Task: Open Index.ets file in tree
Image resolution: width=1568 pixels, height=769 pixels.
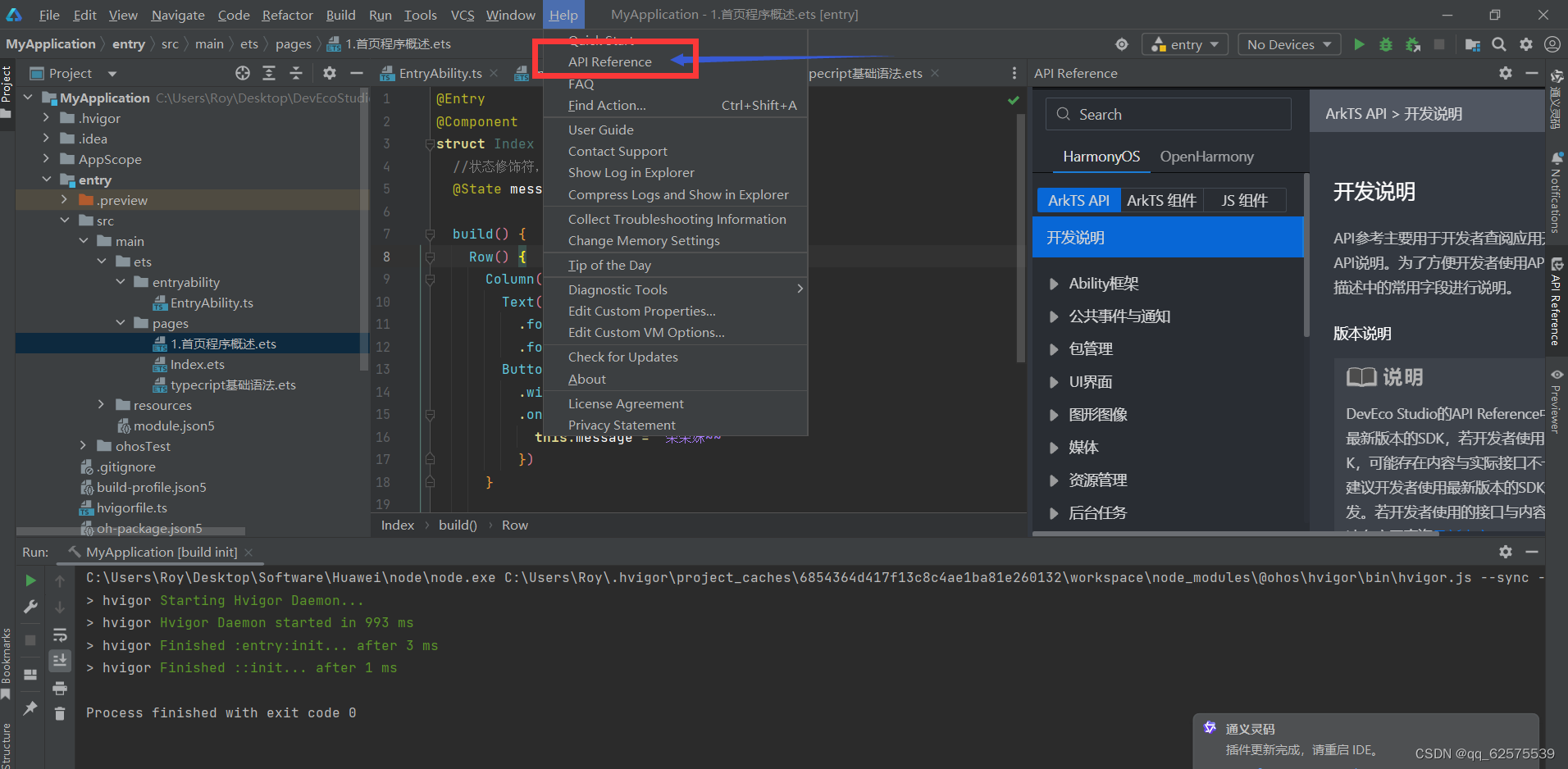Action: point(197,364)
